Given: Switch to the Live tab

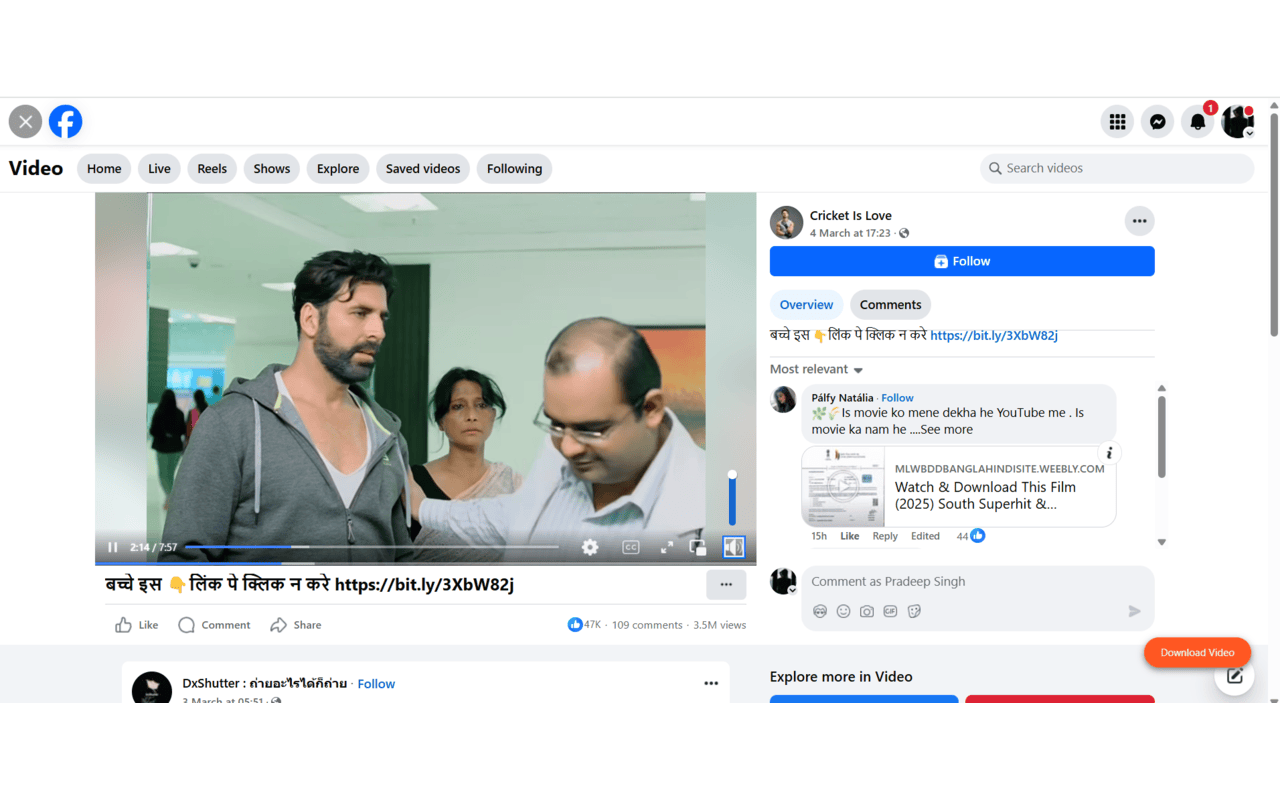Looking at the screenshot, I should tap(159, 168).
